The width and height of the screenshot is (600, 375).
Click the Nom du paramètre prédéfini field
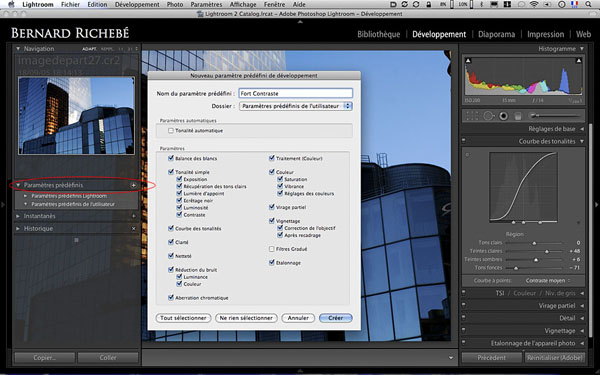[295, 93]
